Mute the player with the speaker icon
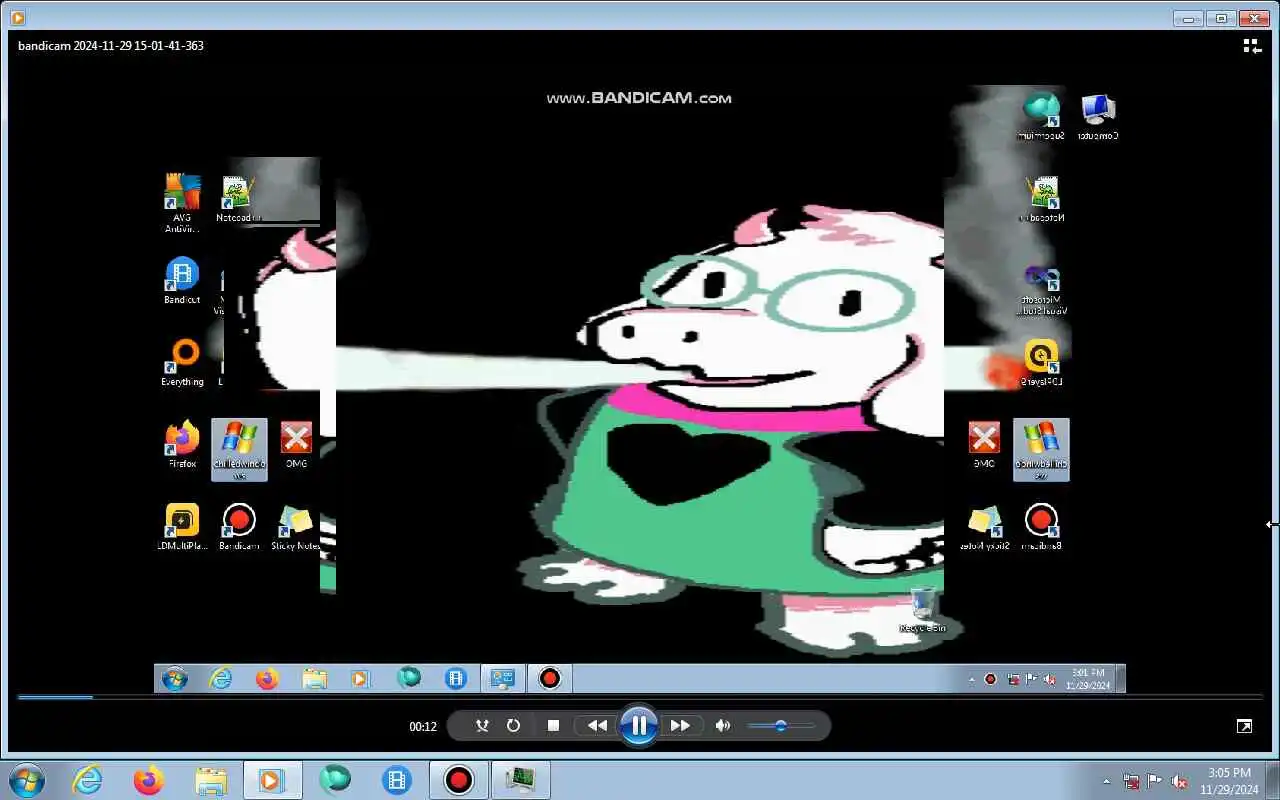This screenshot has width=1280, height=800. [x=723, y=725]
